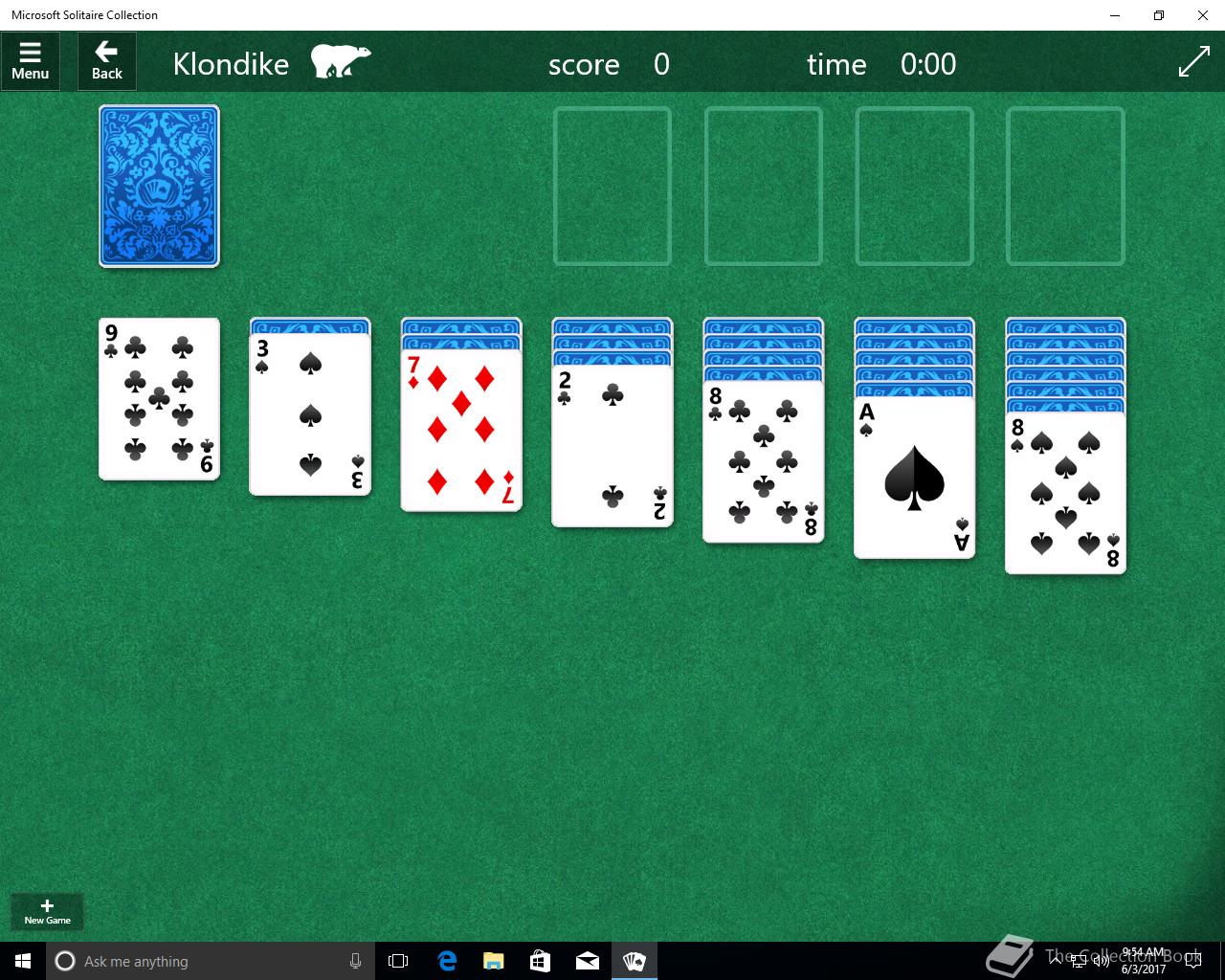The width and height of the screenshot is (1225, 980).
Task: Draw a card from the stock deck
Action: click(159, 186)
